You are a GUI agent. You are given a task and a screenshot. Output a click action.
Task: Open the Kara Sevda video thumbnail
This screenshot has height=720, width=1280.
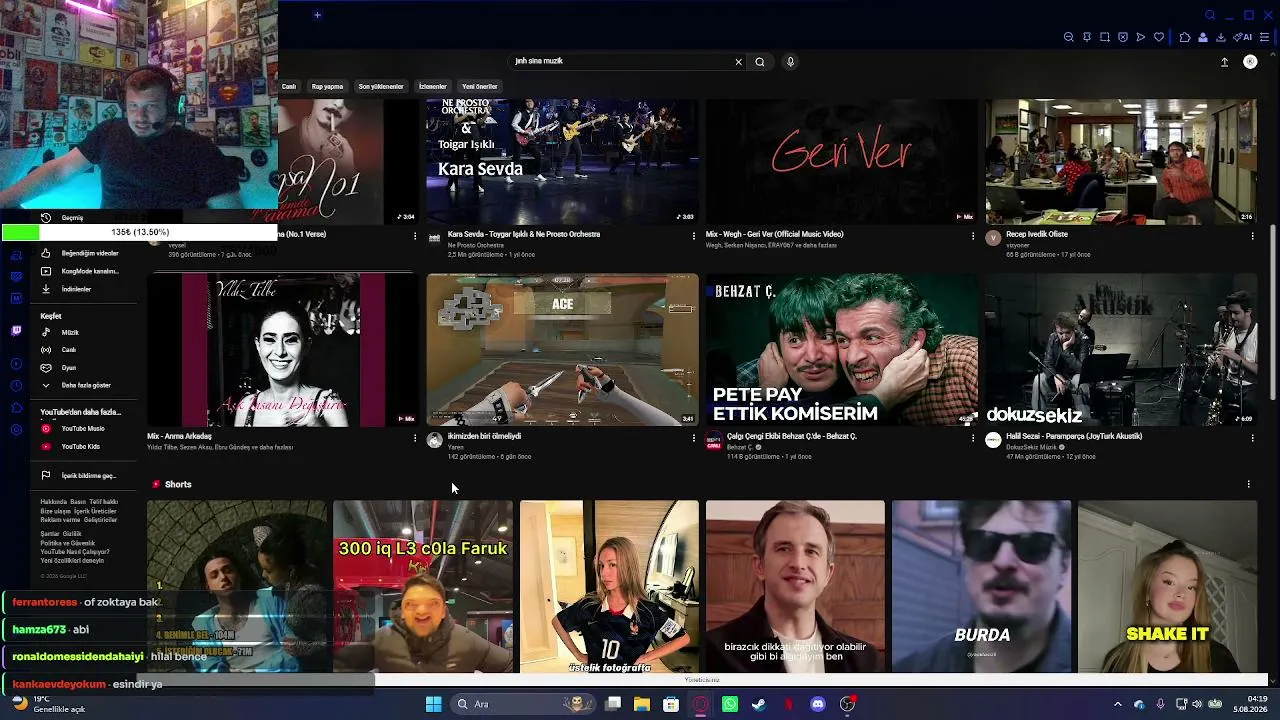tap(562, 161)
